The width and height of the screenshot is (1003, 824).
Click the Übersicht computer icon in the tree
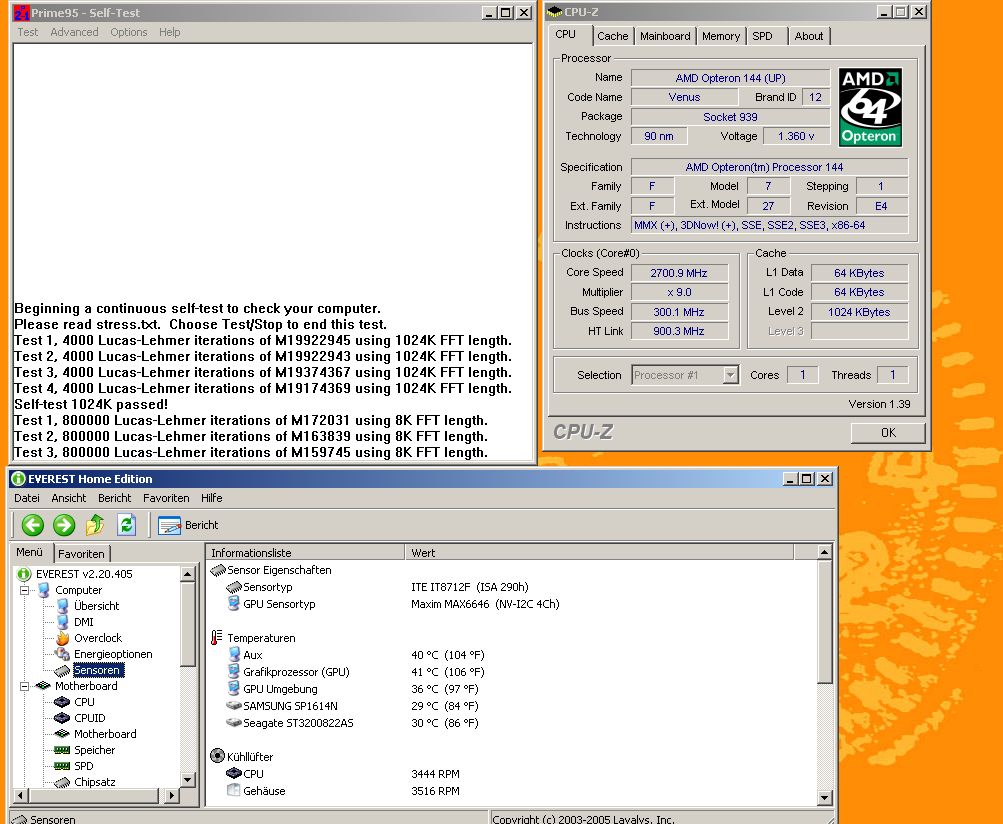[x=63, y=606]
